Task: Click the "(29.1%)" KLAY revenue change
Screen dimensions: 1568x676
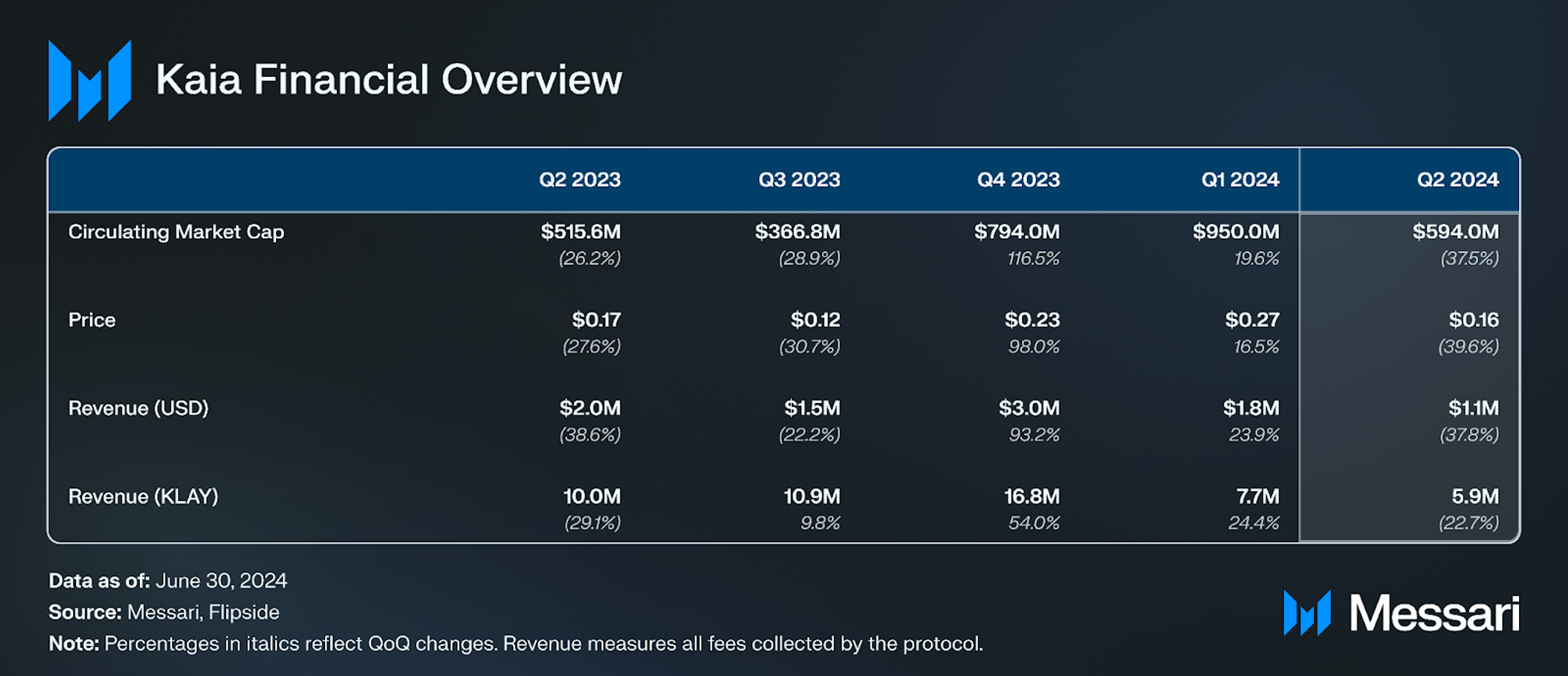Action: click(592, 523)
